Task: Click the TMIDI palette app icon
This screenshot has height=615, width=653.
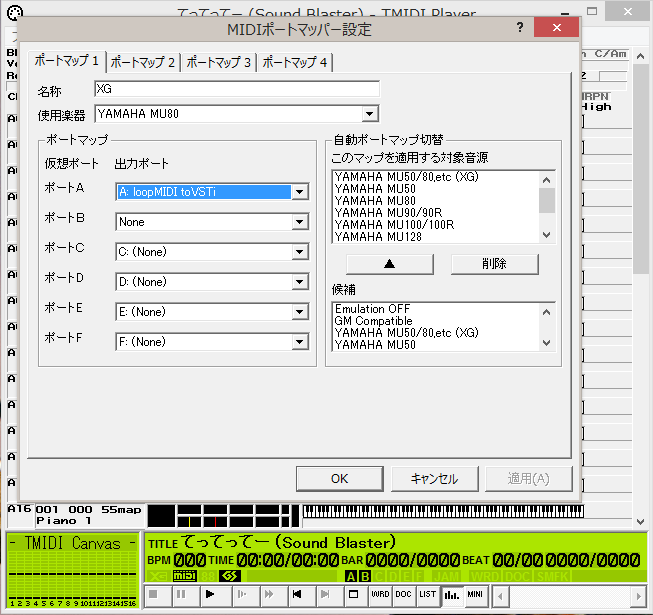Action: click(15, 12)
